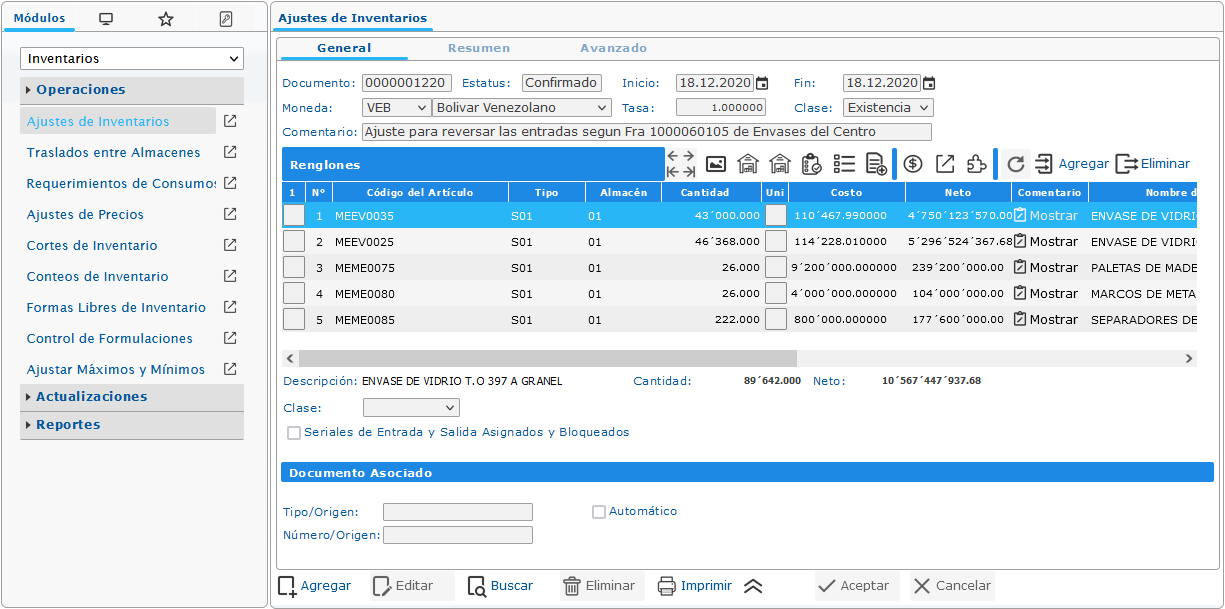Click the dollar coin icon in Renglones toolbar

click(913, 164)
